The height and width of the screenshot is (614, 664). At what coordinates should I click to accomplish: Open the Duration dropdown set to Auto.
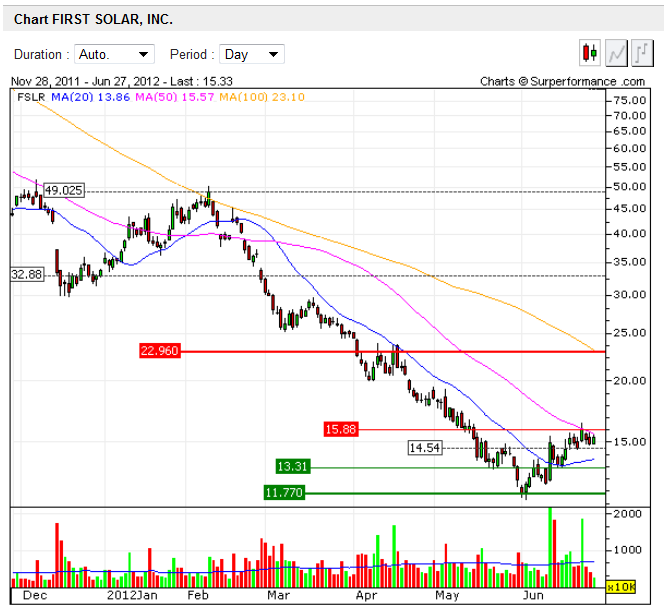coord(114,55)
